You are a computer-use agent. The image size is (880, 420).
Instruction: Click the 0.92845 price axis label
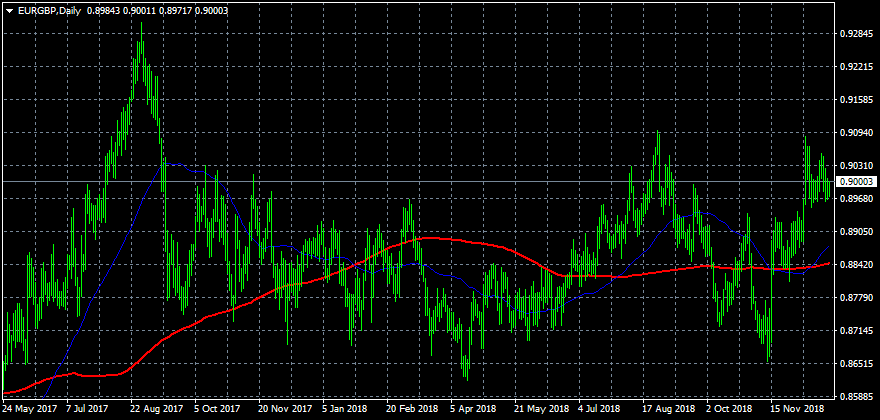[x=856, y=34]
